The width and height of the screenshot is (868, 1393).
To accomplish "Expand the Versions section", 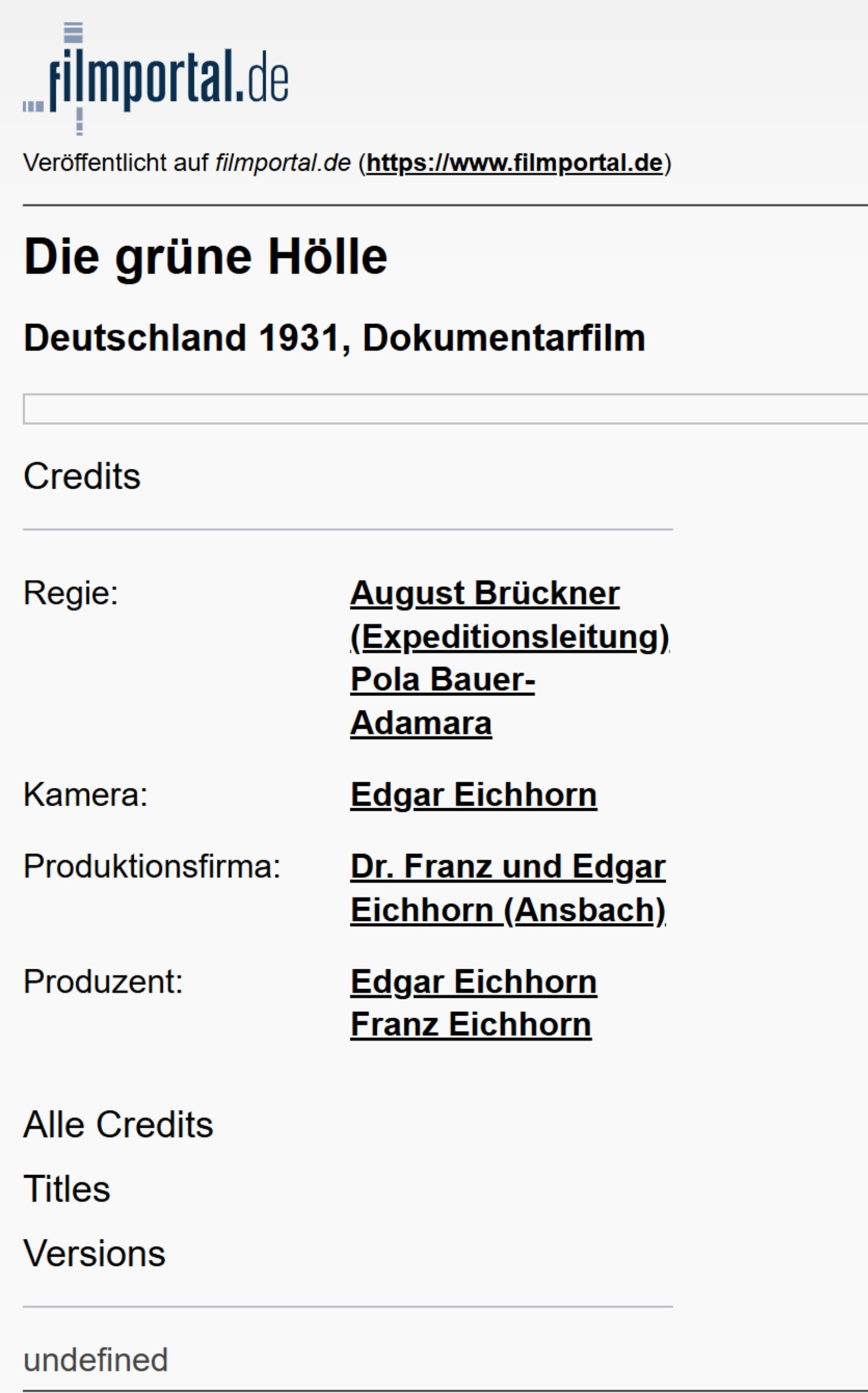I will coord(94,1253).
